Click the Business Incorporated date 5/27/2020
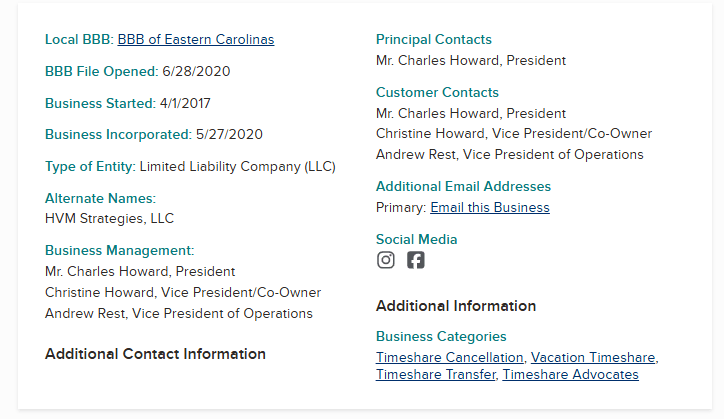Screen dimensions: 724x419 pyautogui.click(x=229, y=134)
